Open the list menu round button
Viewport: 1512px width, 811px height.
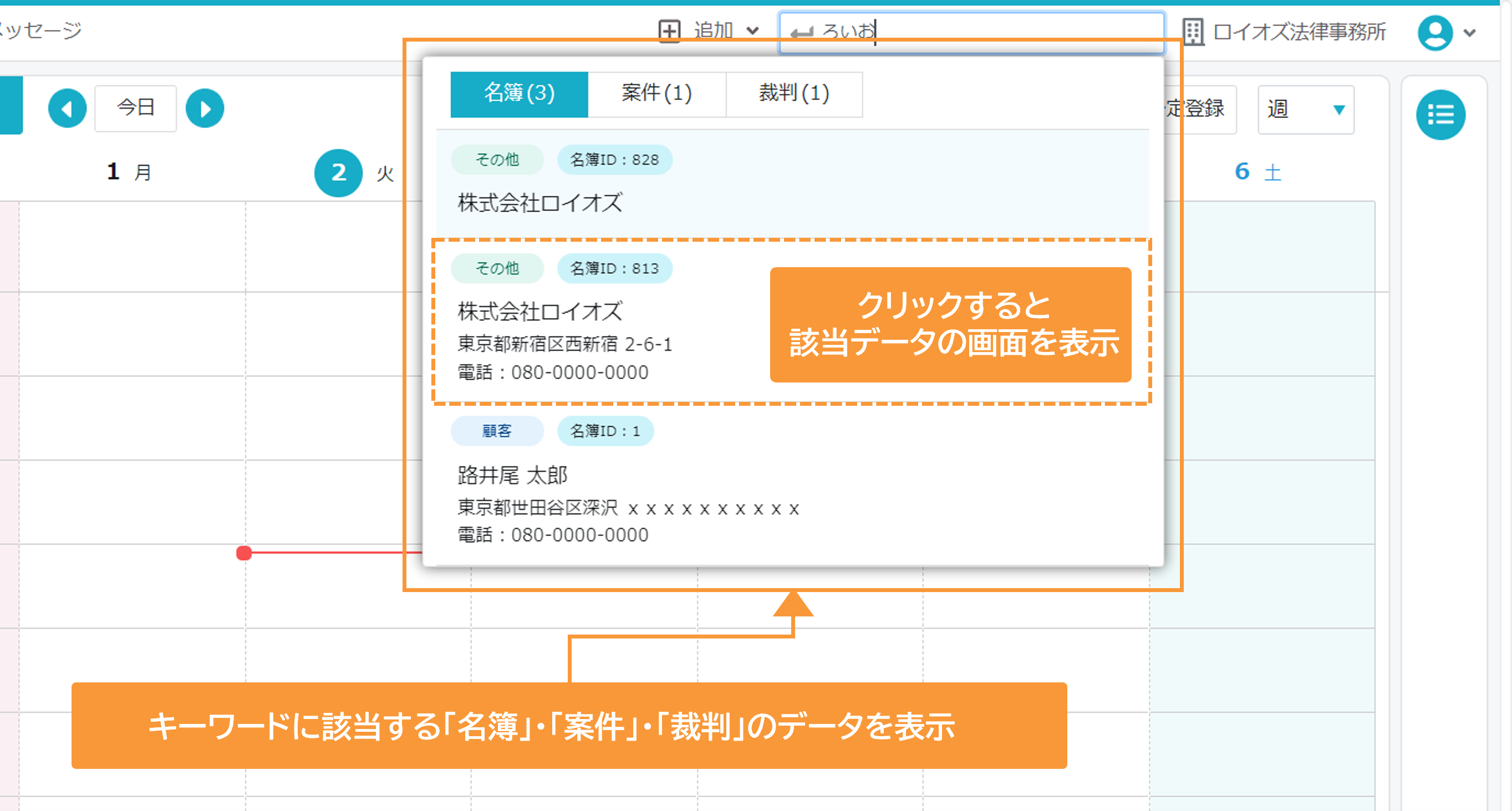coord(1440,114)
